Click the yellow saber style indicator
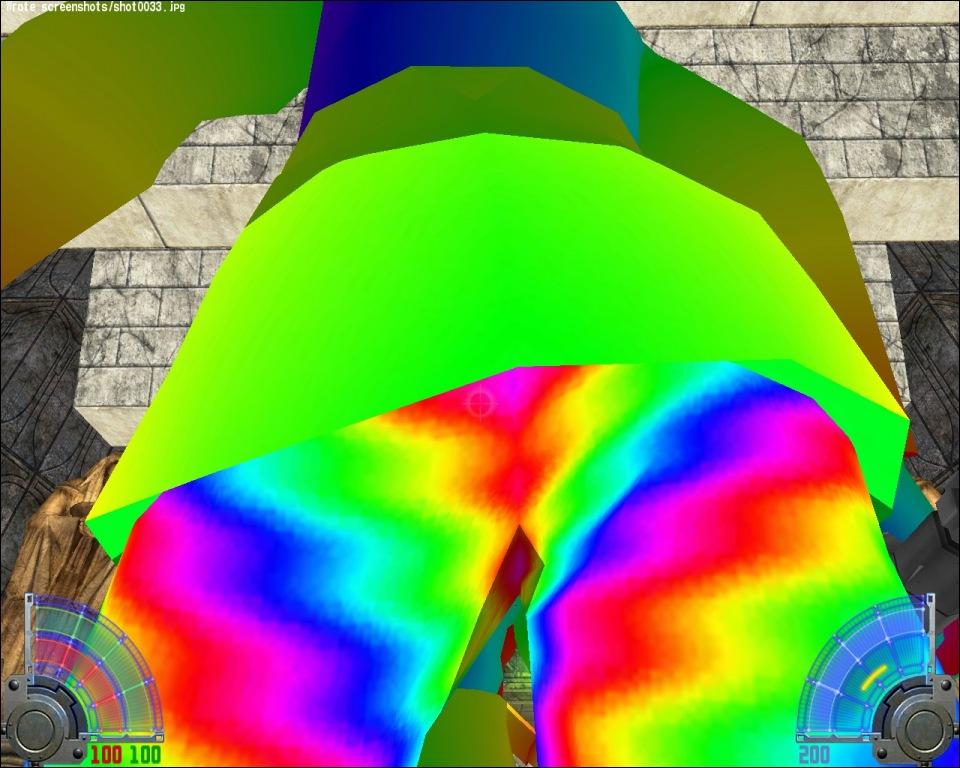960x768 pixels. [x=872, y=678]
